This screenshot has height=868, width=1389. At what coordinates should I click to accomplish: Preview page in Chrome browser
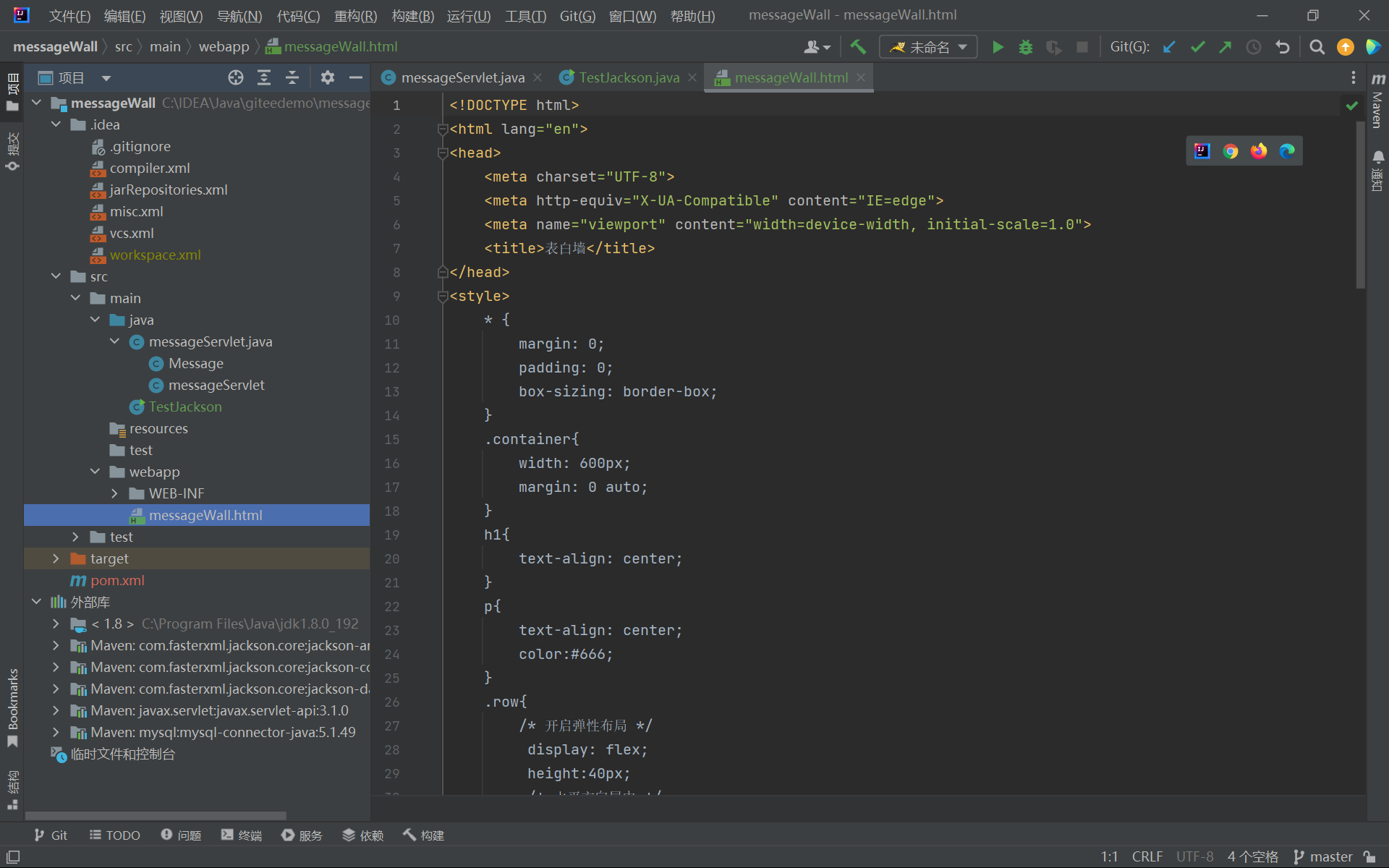coord(1231,151)
